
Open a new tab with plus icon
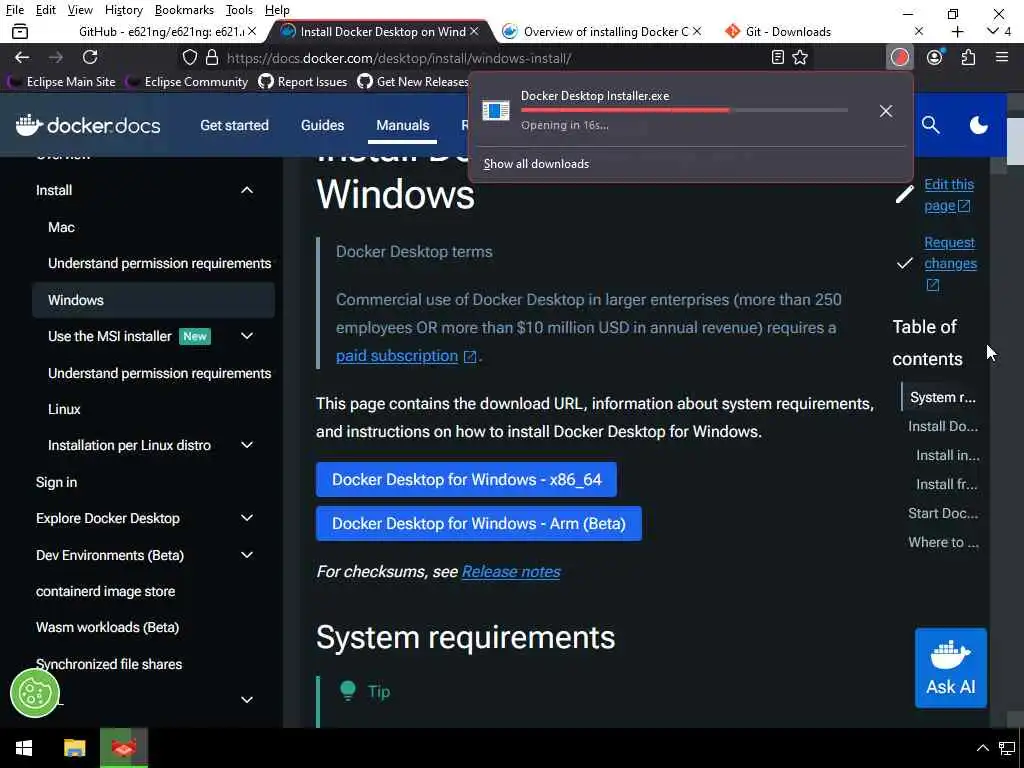[x=957, y=31]
